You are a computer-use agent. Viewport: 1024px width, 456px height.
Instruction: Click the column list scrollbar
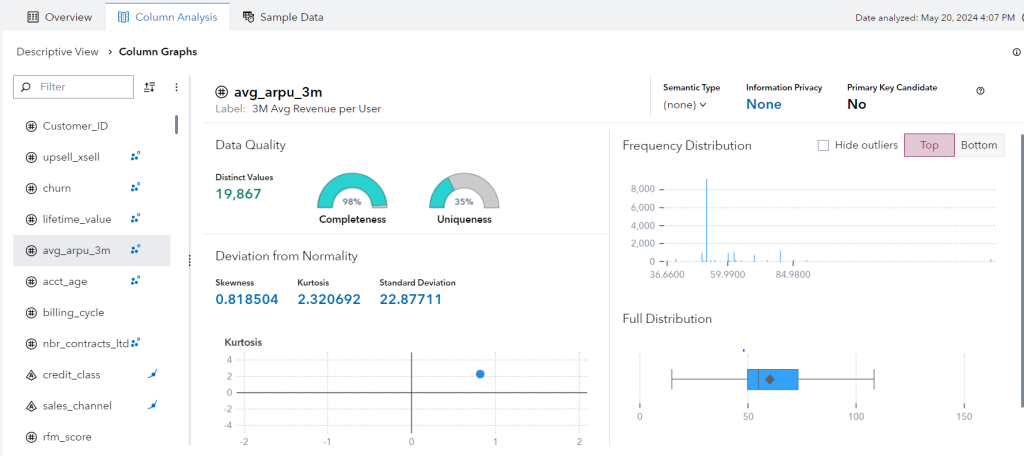pyautogui.click(x=177, y=125)
